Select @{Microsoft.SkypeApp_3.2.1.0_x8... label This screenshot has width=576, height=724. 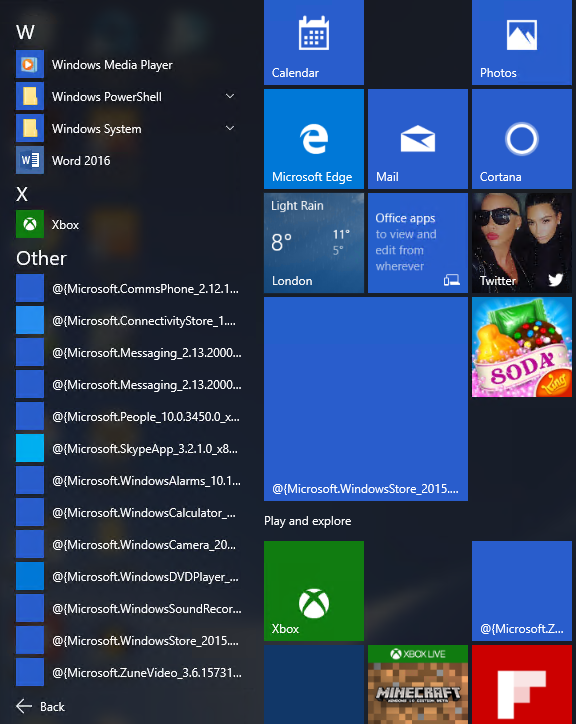[x=145, y=449]
